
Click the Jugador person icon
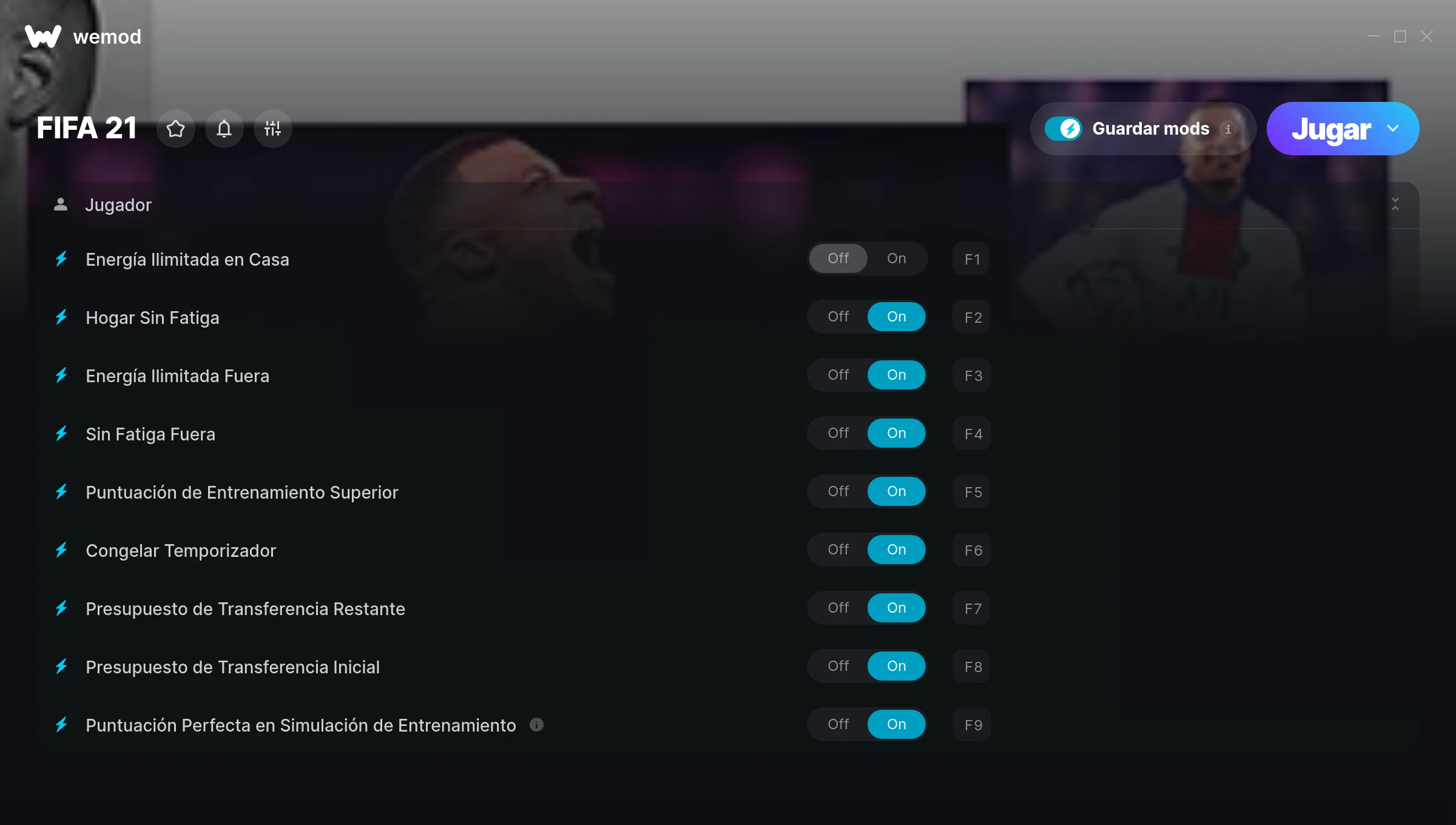click(61, 204)
